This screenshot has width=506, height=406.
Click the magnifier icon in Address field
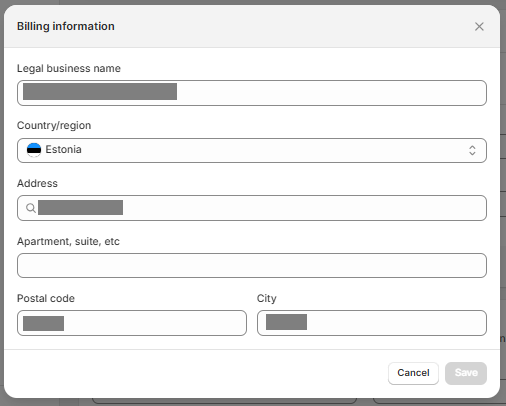click(31, 208)
